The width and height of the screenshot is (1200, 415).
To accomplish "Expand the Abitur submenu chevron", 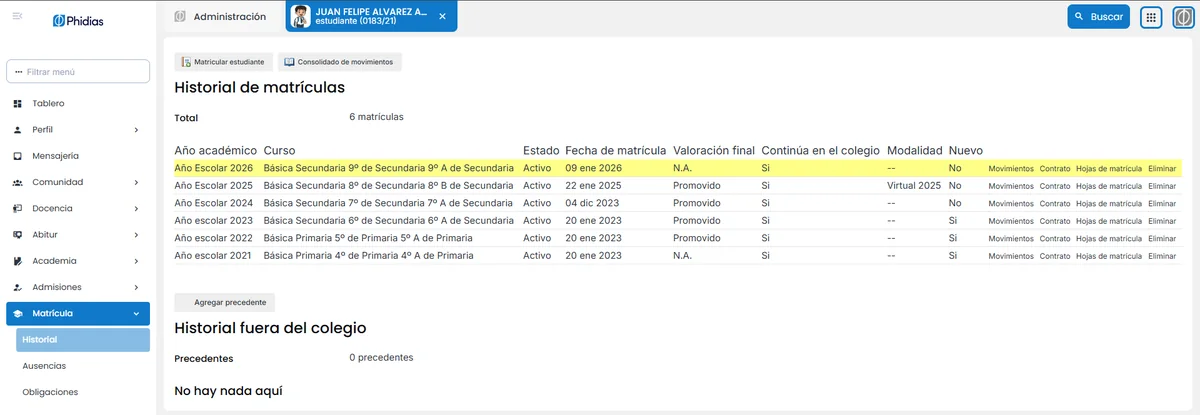I will click(136, 235).
